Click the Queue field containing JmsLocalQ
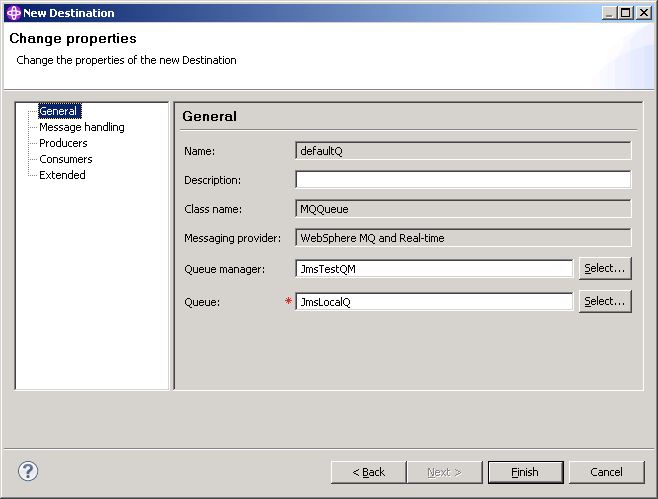658x499 pixels. coord(434,302)
